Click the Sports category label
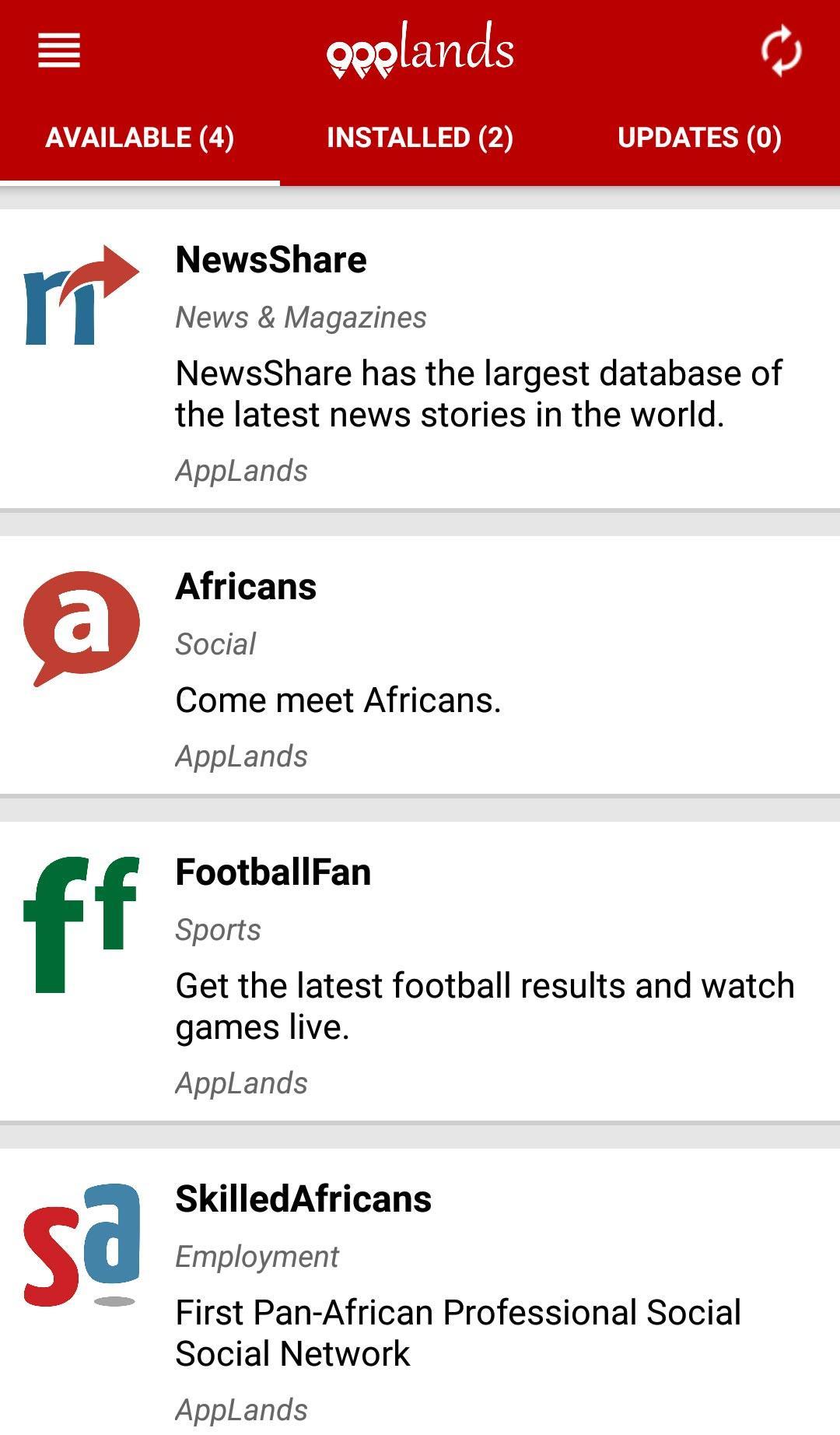 point(219,930)
